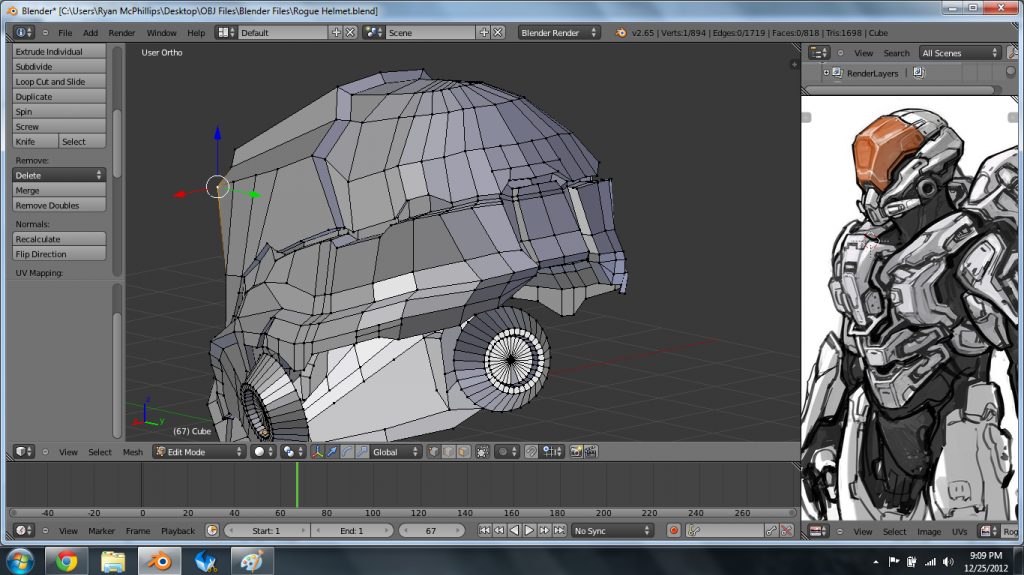Open the Info editor type selector
This screenshot has width=1024, height=575.
23,33
